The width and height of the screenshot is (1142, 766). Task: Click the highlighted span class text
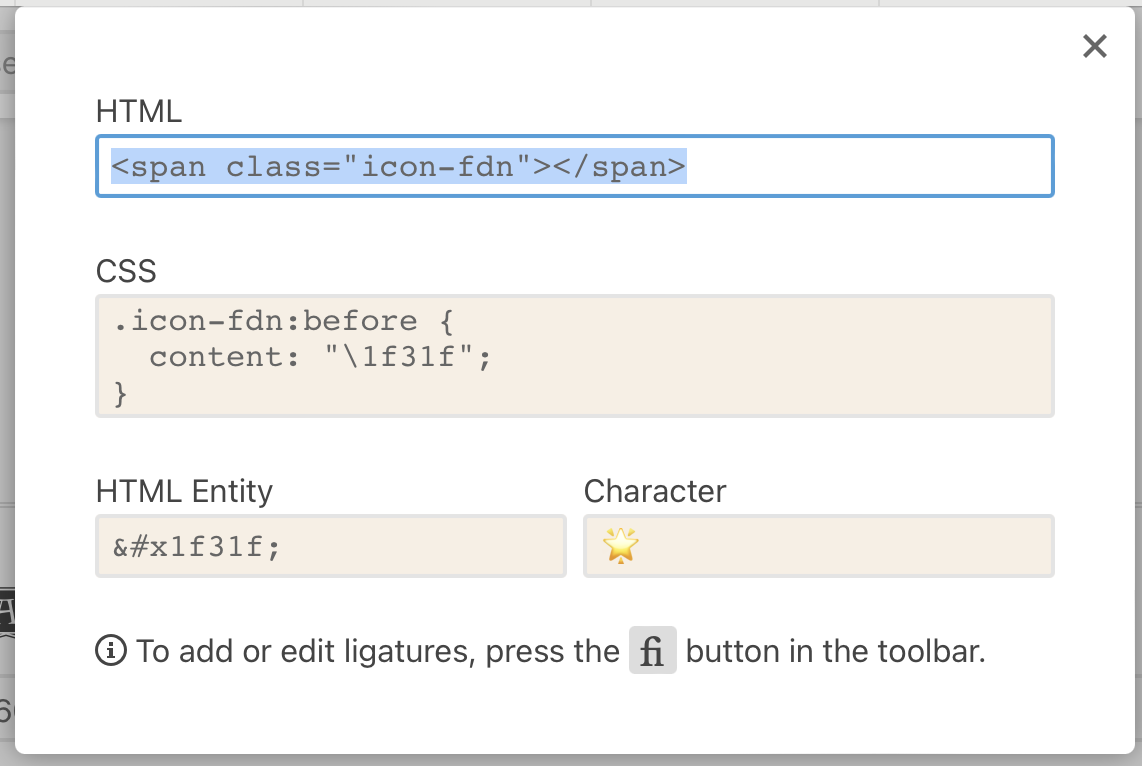click(398, 166)
